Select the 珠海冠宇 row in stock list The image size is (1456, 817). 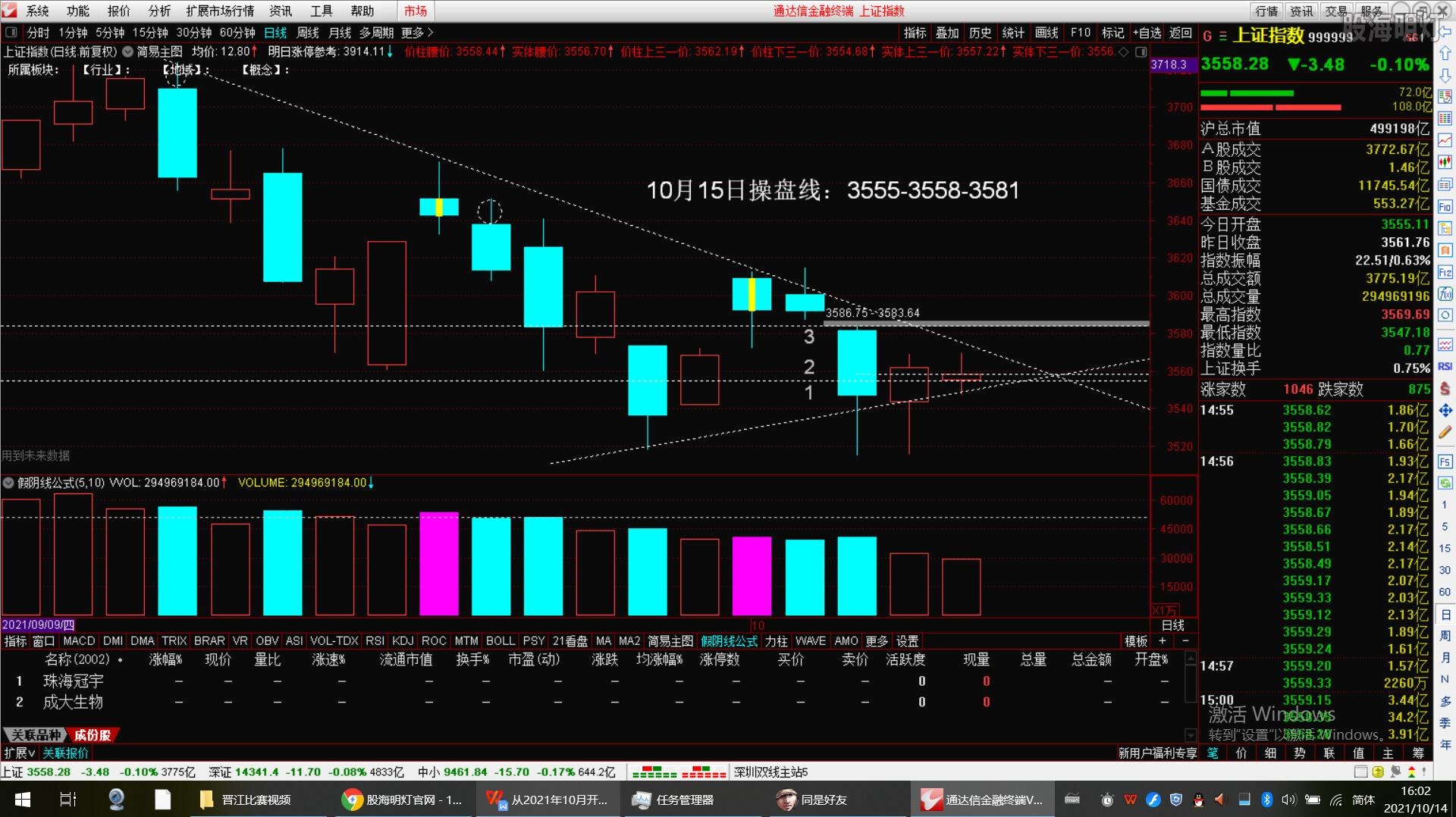pyautogui.click(x=591, y=681)
